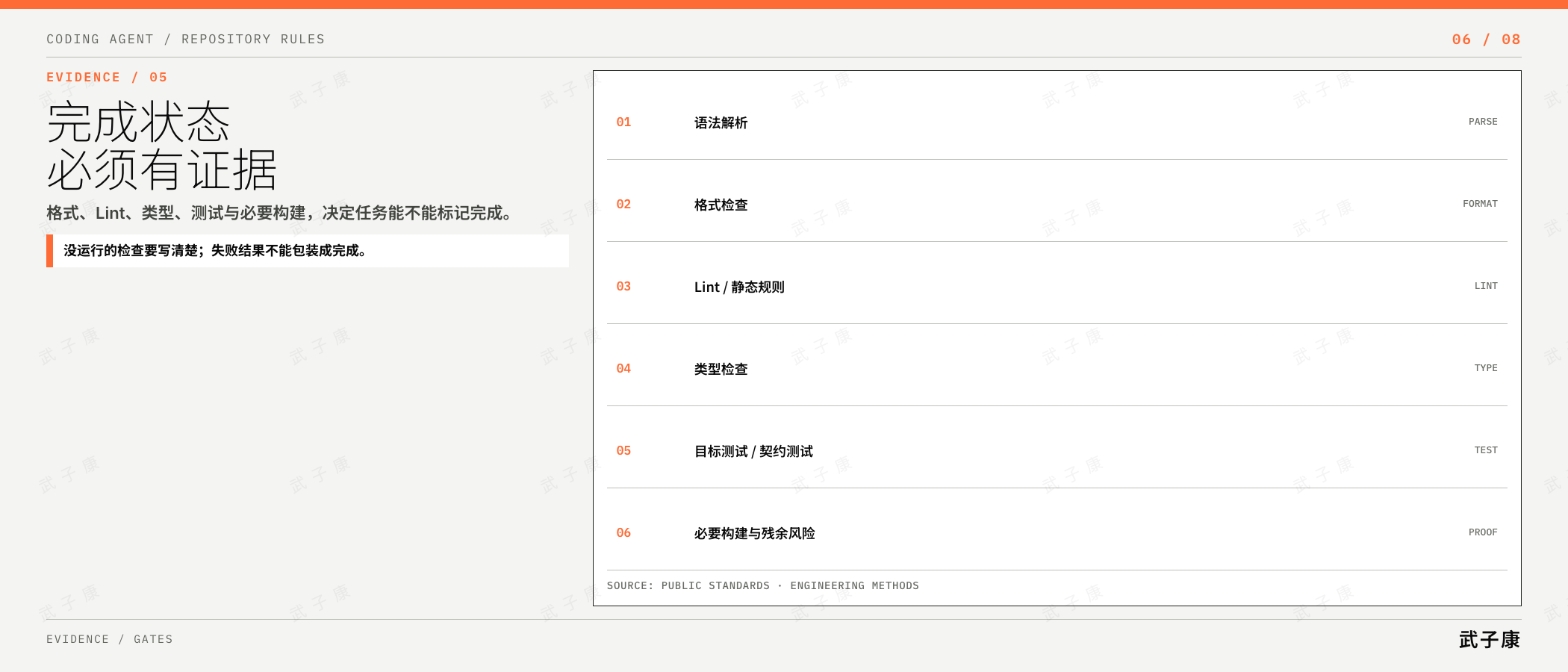Viewport: 1568px width, 672px height.
Task: Click the TEST tag
Action: (x=1486, y=450)
